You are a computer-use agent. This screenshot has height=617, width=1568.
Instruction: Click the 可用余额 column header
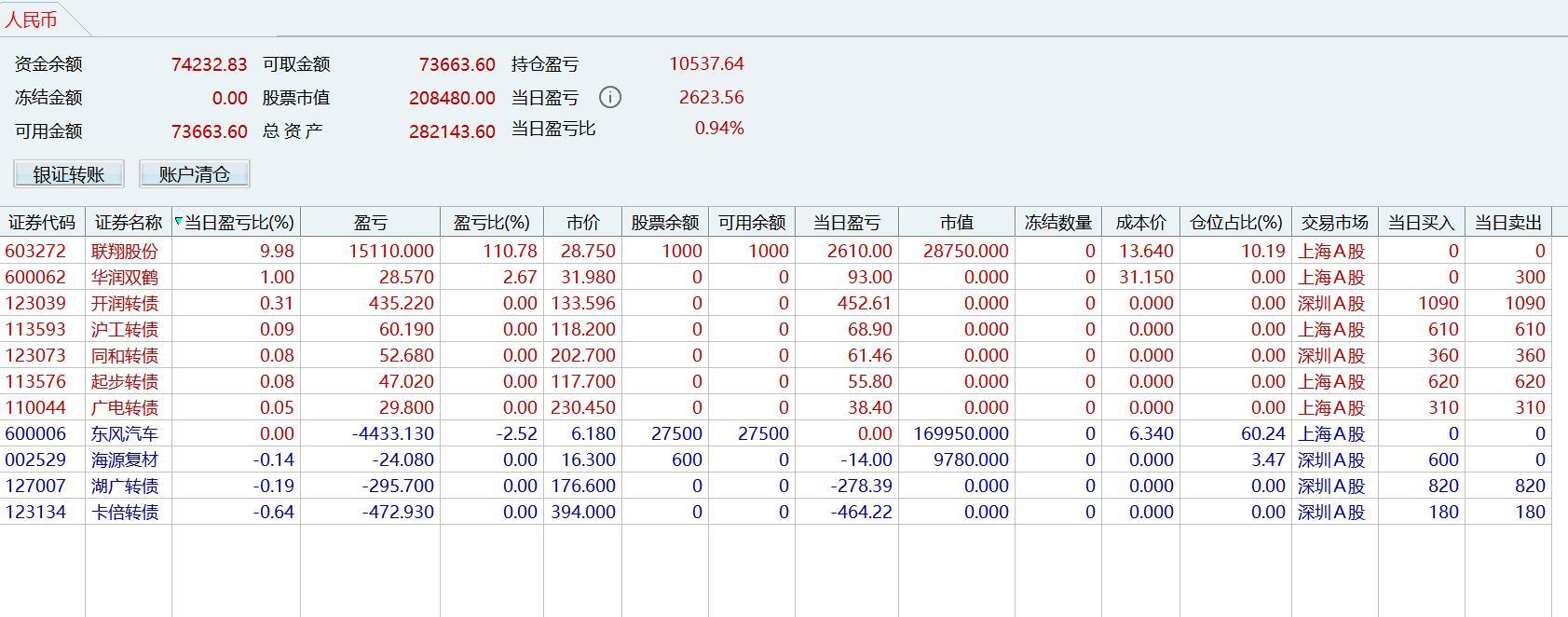click(x=752, y=222)
